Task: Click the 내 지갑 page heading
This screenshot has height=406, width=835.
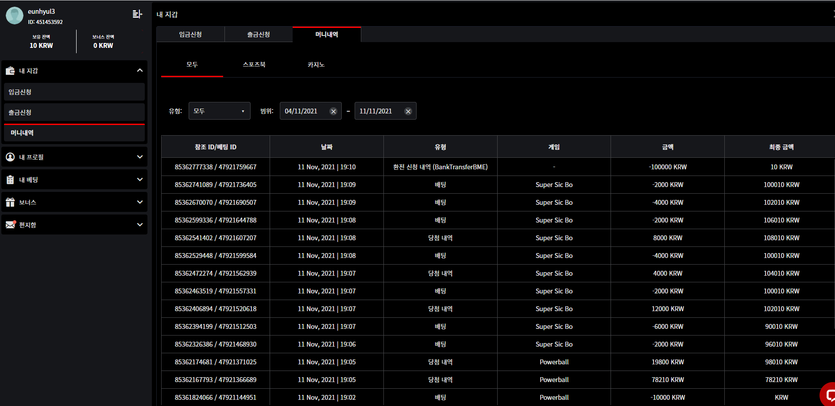Action: click(167, 14)
